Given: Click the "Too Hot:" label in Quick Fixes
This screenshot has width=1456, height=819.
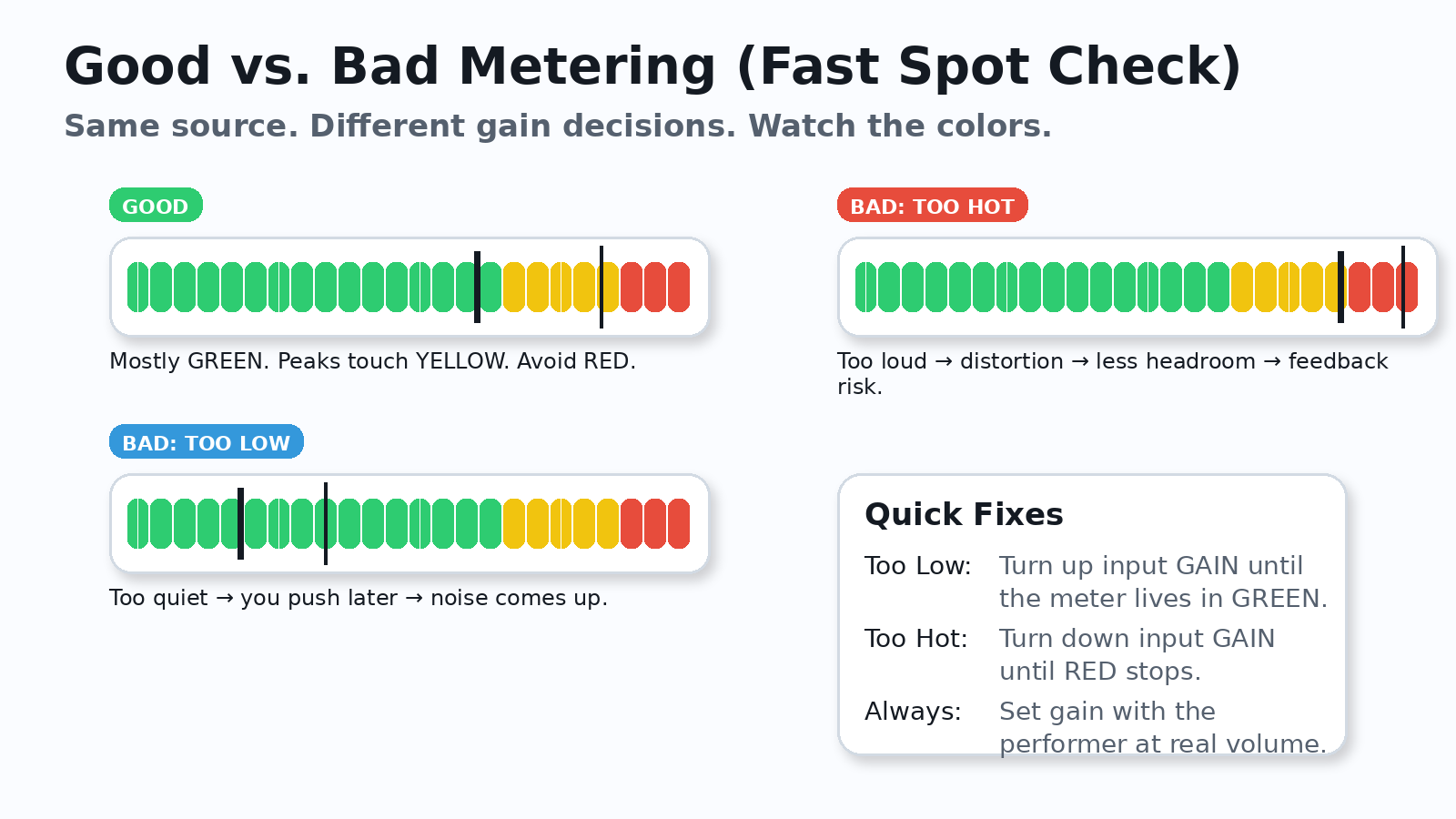Looking at the screenshot, I should click(x=915, y=639).
